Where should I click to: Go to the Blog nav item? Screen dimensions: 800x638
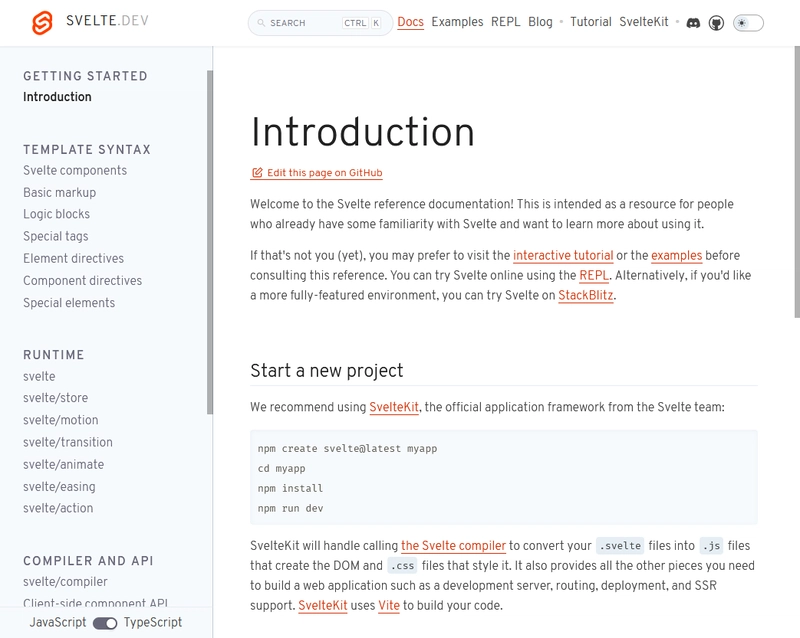(x=540, y=22)
